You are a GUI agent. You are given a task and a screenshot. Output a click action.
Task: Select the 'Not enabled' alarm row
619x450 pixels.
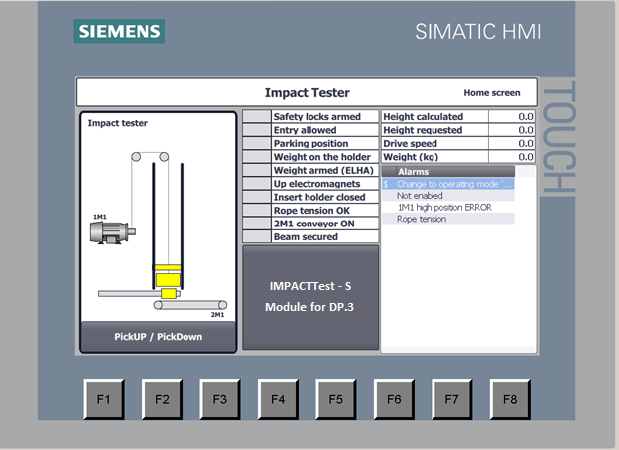tap(448, 196)
